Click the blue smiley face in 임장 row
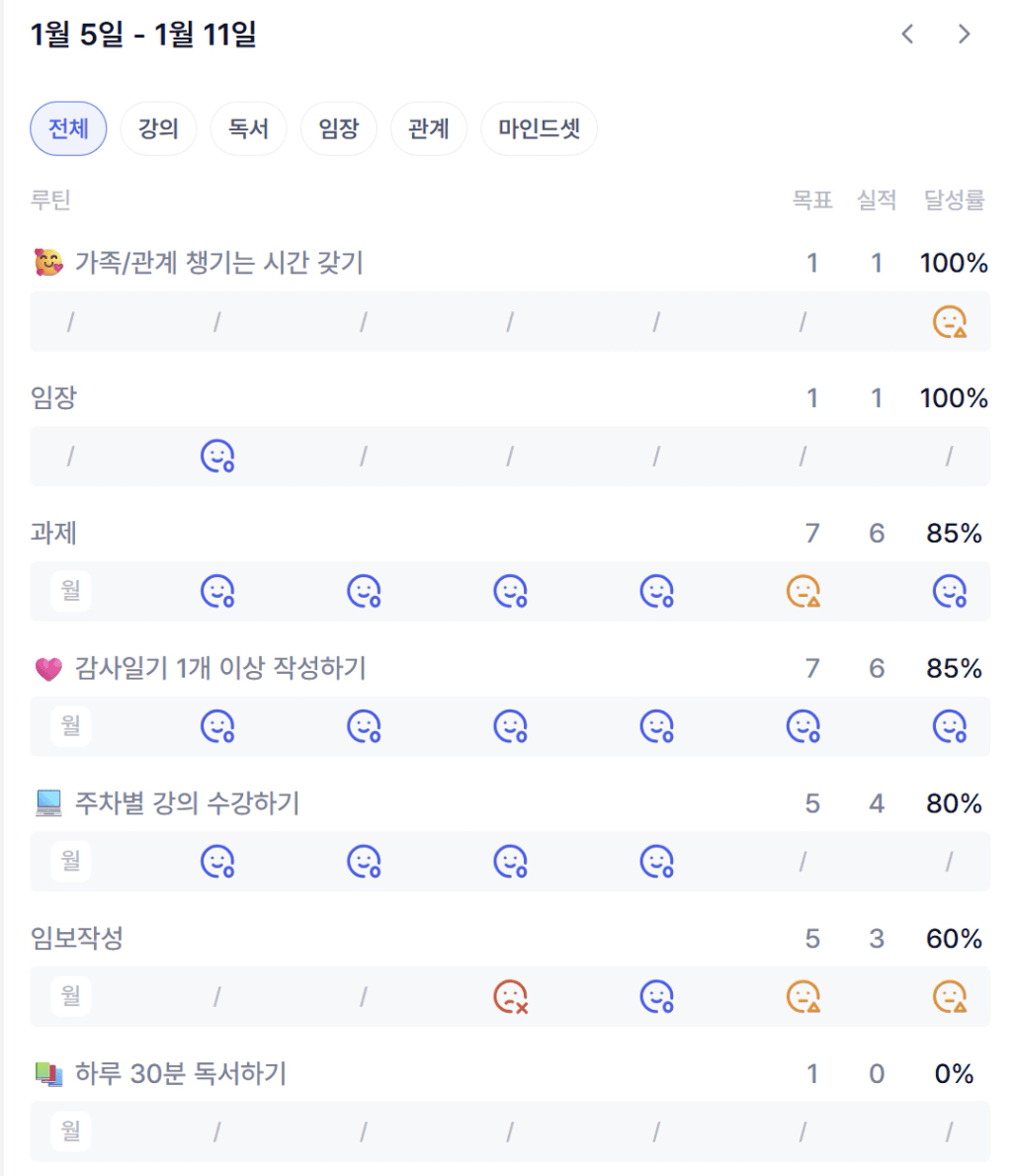1011x1176 pixels. pos(217,456)
